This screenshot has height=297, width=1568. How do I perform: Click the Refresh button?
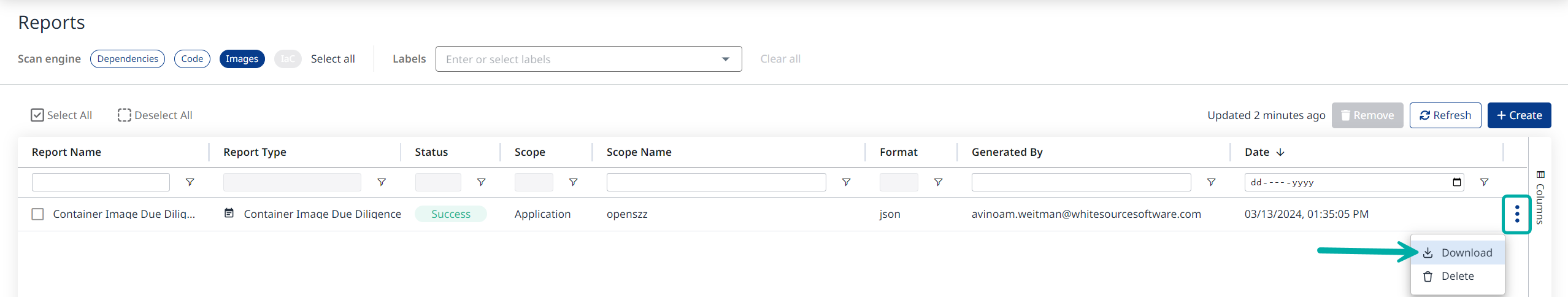pos(1445,115)
